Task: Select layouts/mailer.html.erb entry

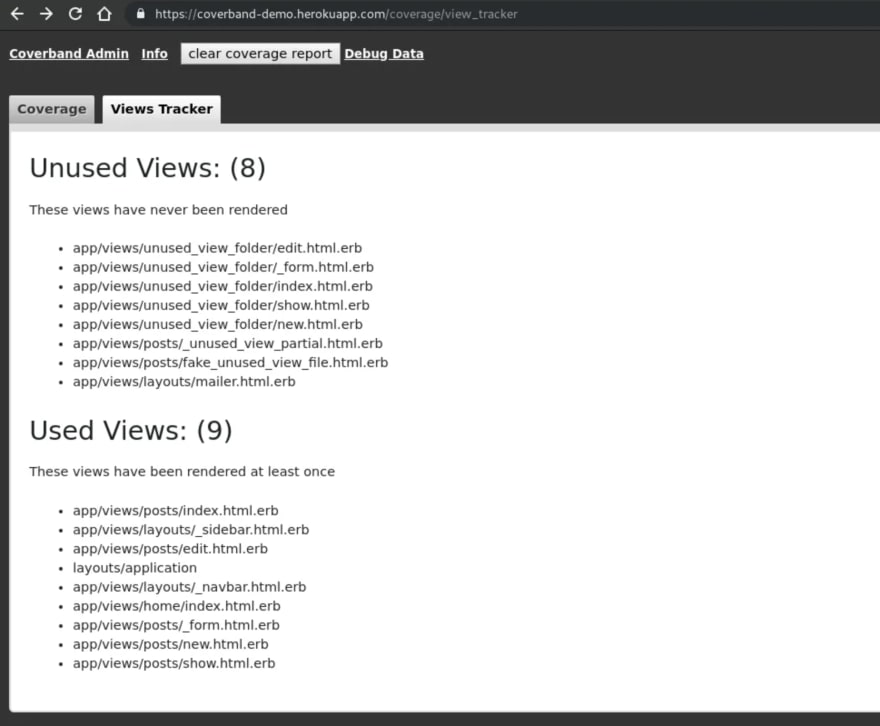Action: (184, 382)
